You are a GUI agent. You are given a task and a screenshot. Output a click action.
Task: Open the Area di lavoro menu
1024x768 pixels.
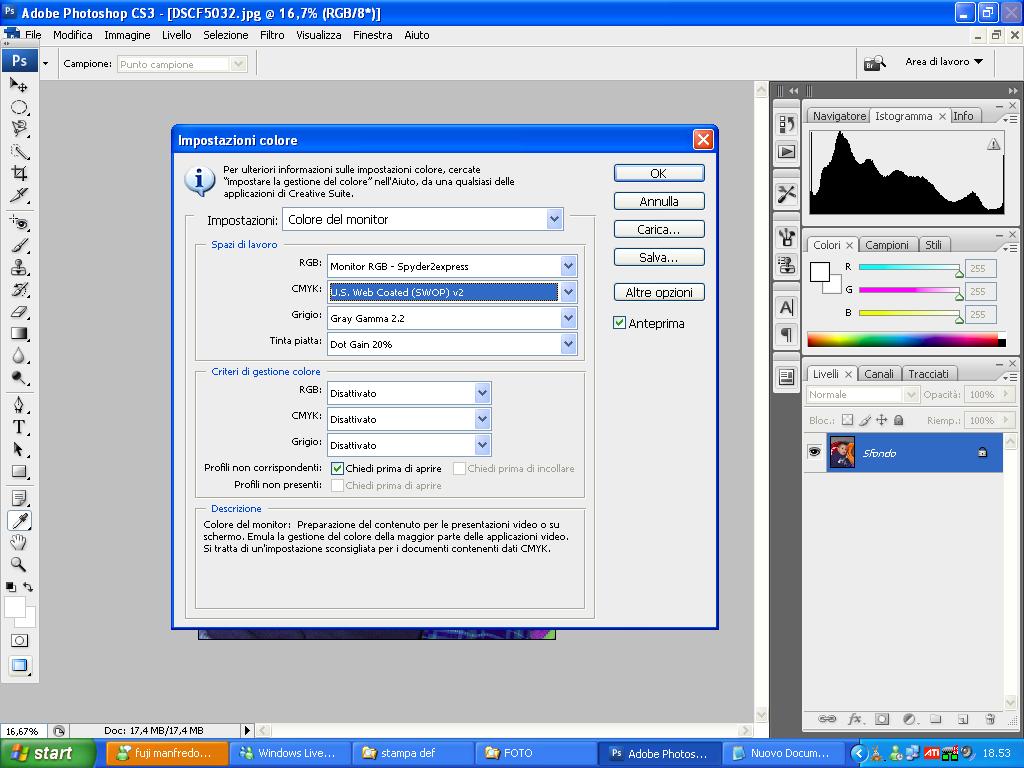click(x=944, y=61)
